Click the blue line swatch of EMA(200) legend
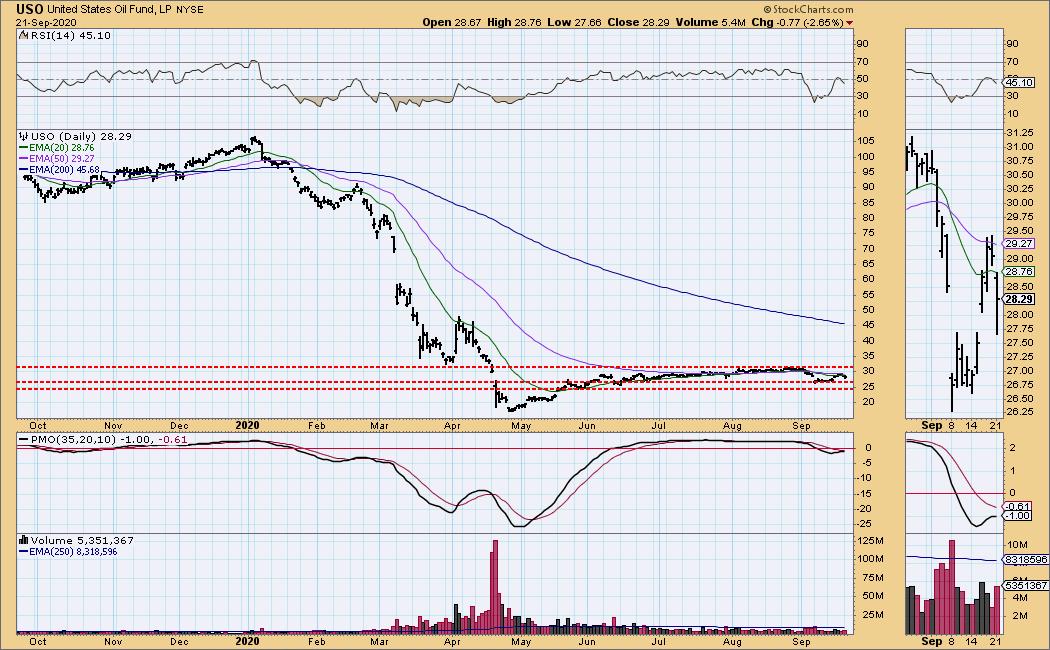1050x650 pixels. [x=23, y=170]
